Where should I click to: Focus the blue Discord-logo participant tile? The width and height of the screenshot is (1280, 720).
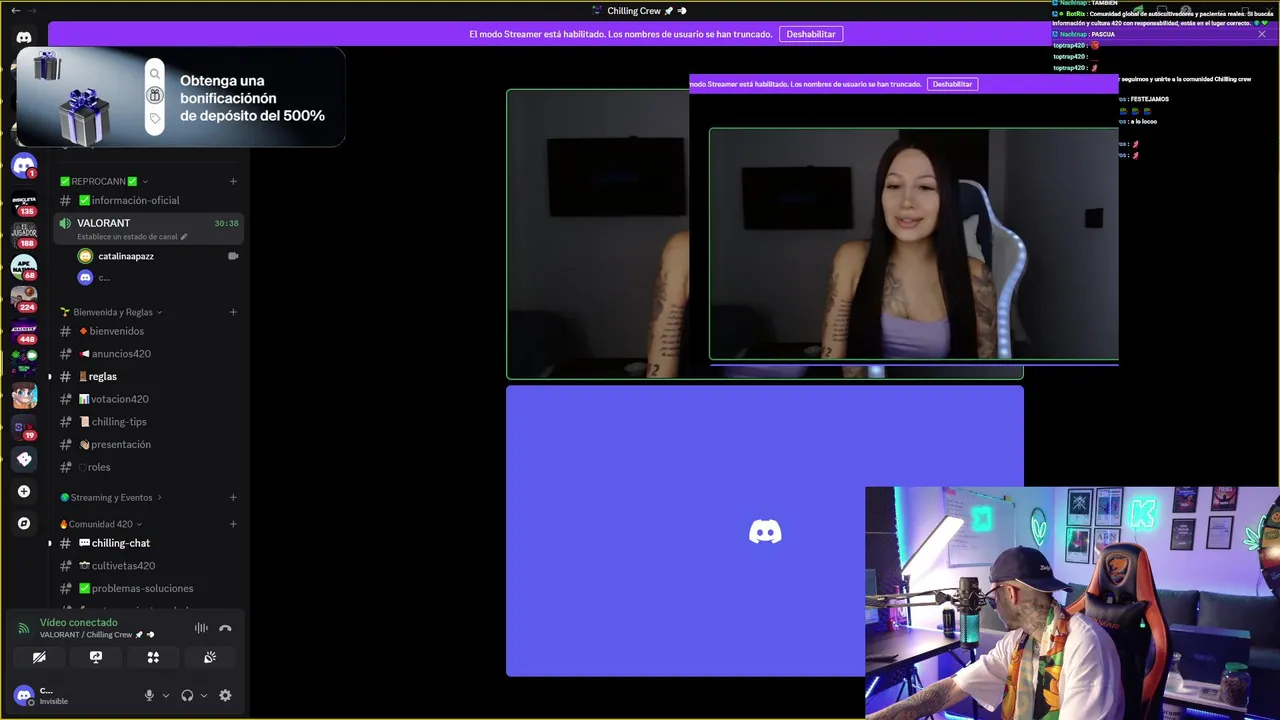tap(764, 531)
